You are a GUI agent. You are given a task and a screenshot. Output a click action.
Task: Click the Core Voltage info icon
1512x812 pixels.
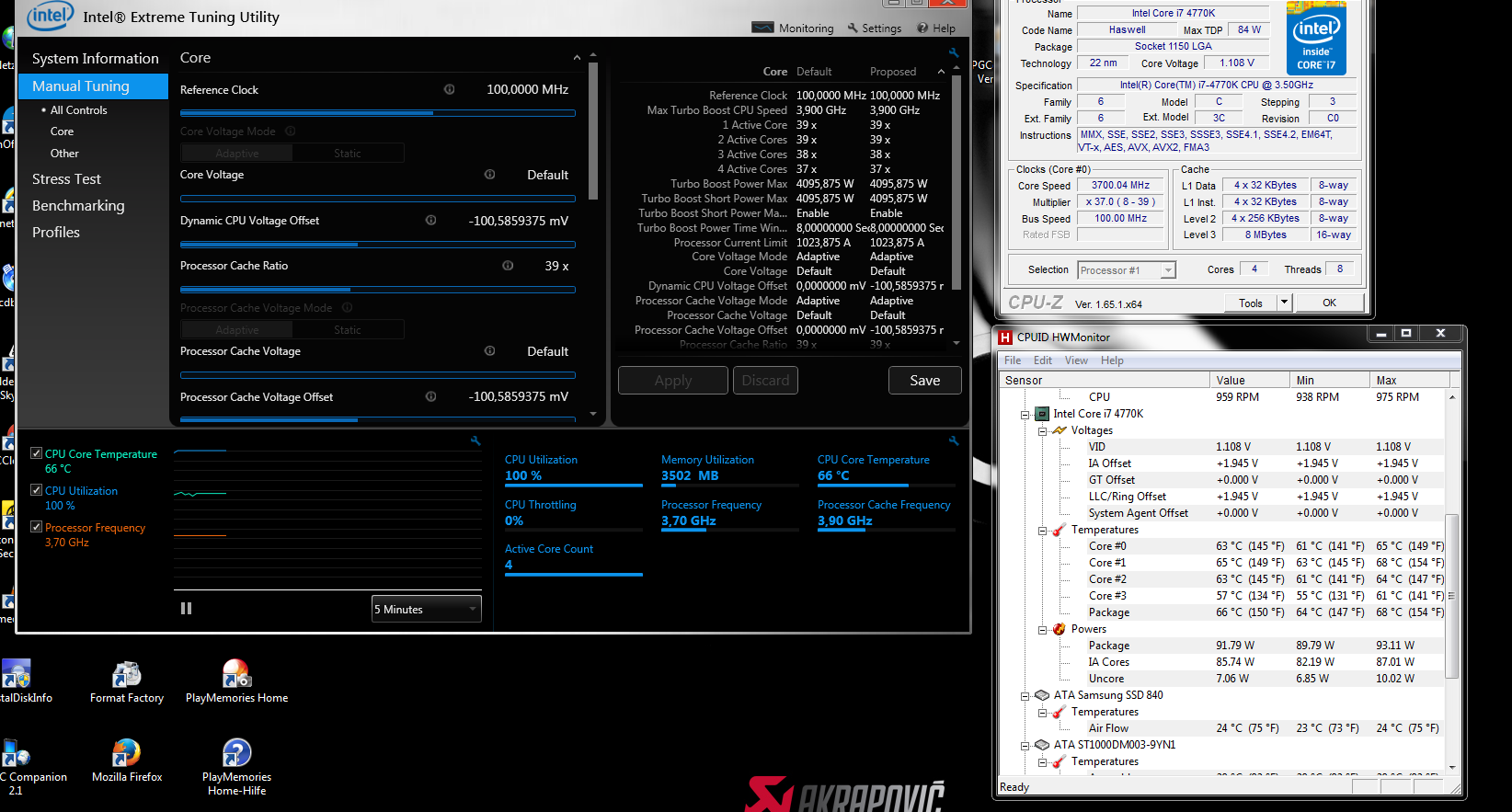(490, 174)
